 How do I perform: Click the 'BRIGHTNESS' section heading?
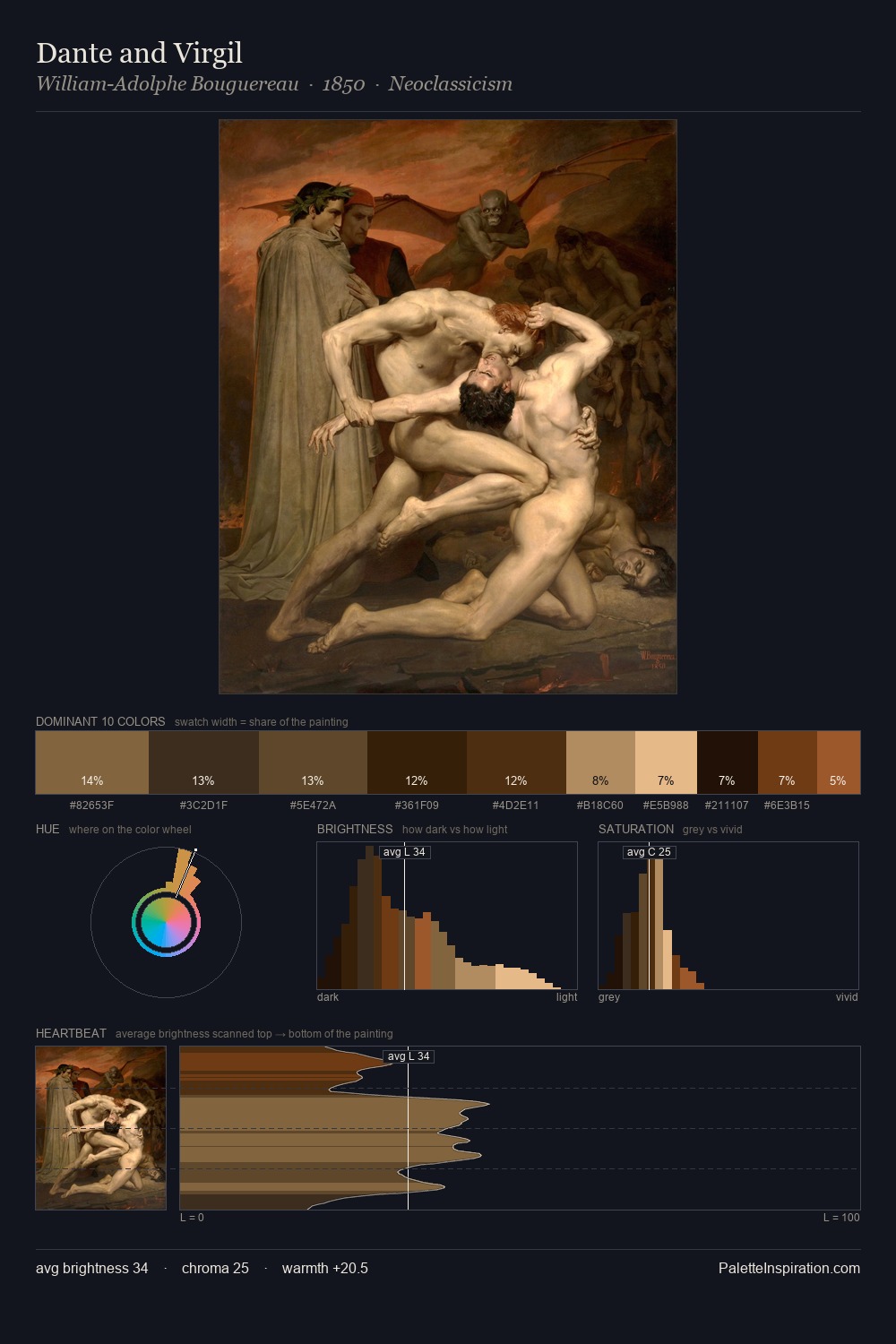click(x=355, y=829)
